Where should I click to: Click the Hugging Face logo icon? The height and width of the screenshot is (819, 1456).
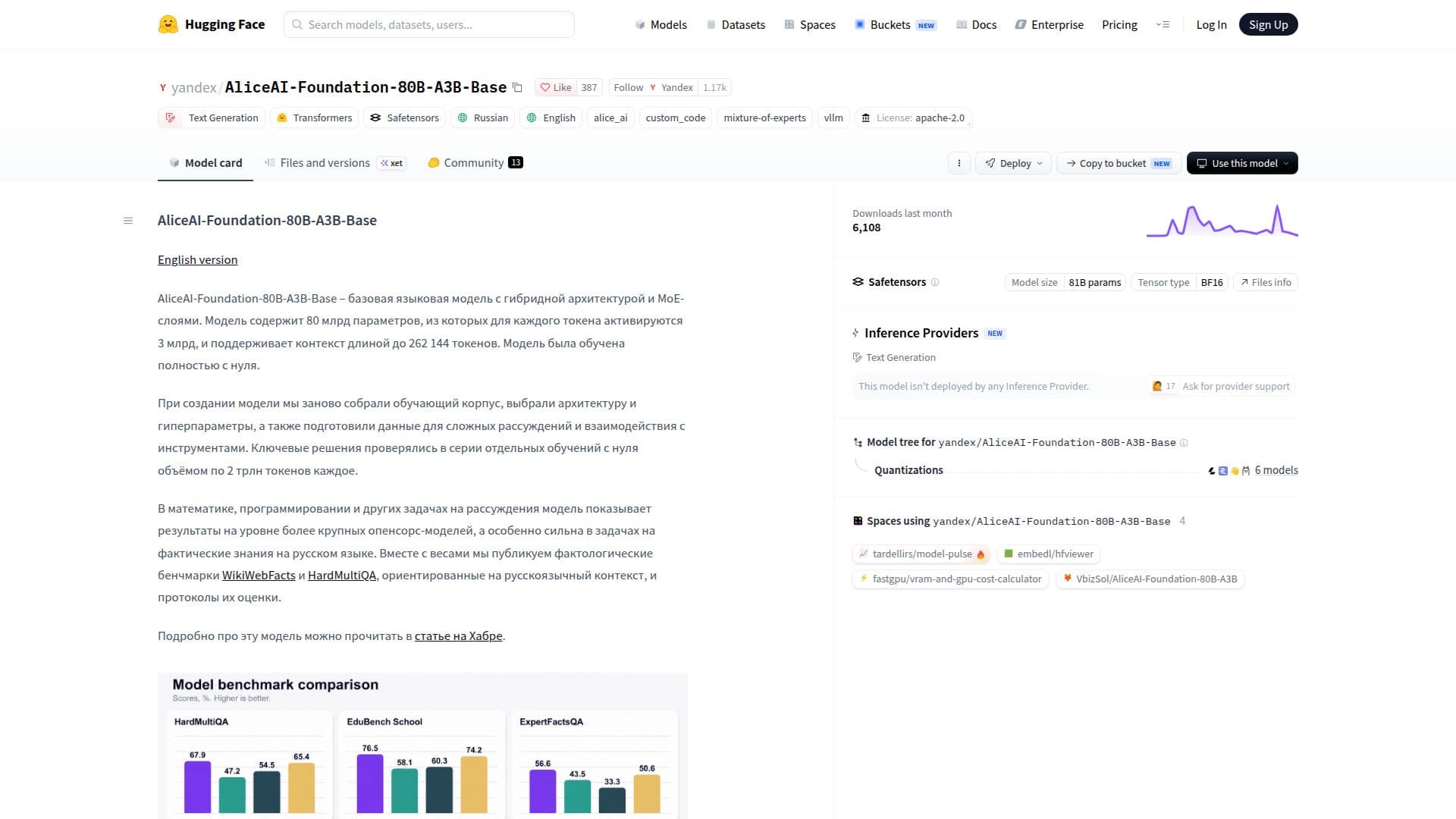tap(168, 24)
